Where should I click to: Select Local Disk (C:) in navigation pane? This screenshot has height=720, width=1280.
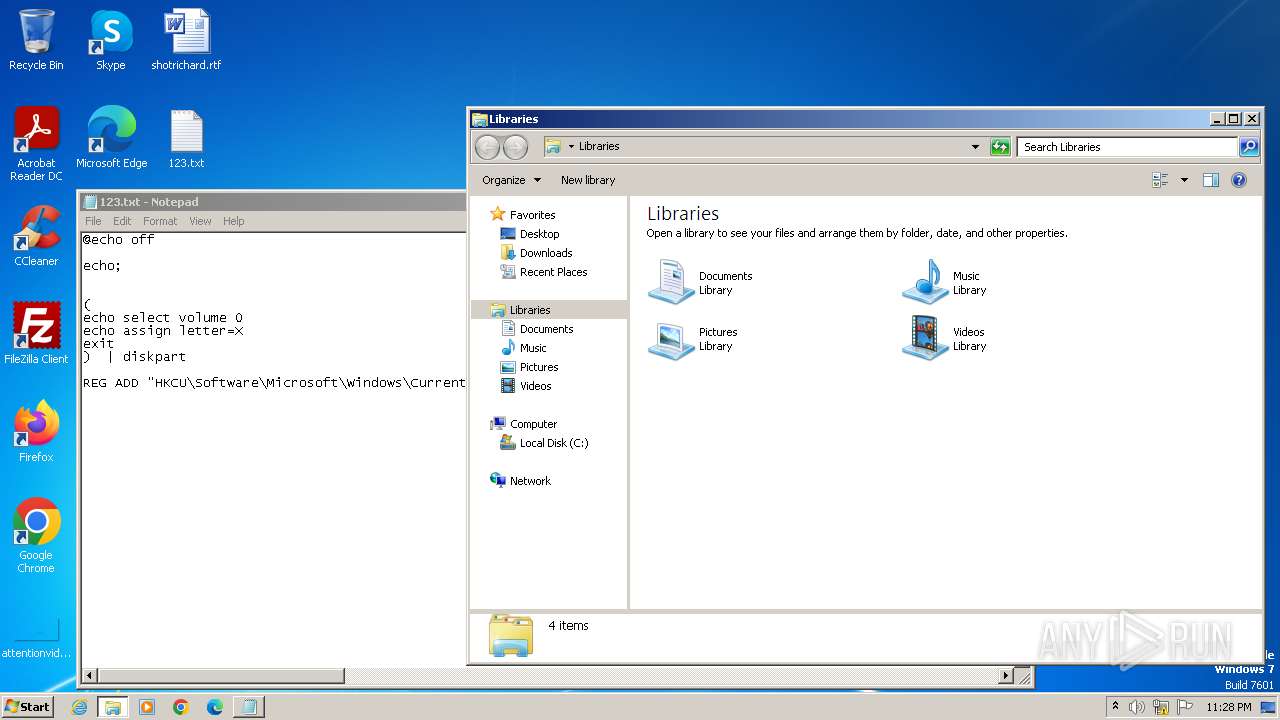(553, 443)
